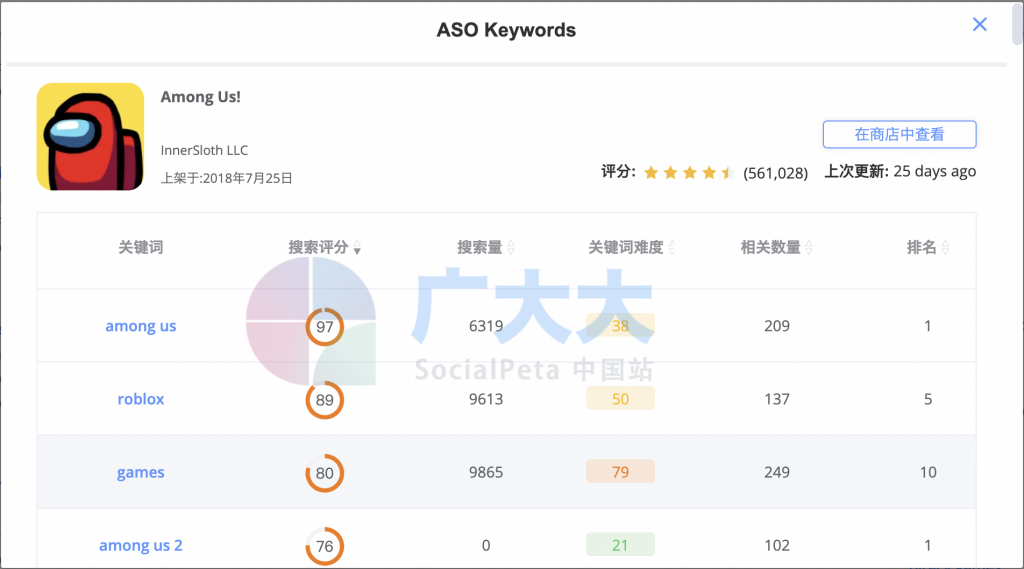This screenshot has width=1024, height=569.
Task: Open the 'among us 2' keyword link
Action: click(x=141, y=545)
